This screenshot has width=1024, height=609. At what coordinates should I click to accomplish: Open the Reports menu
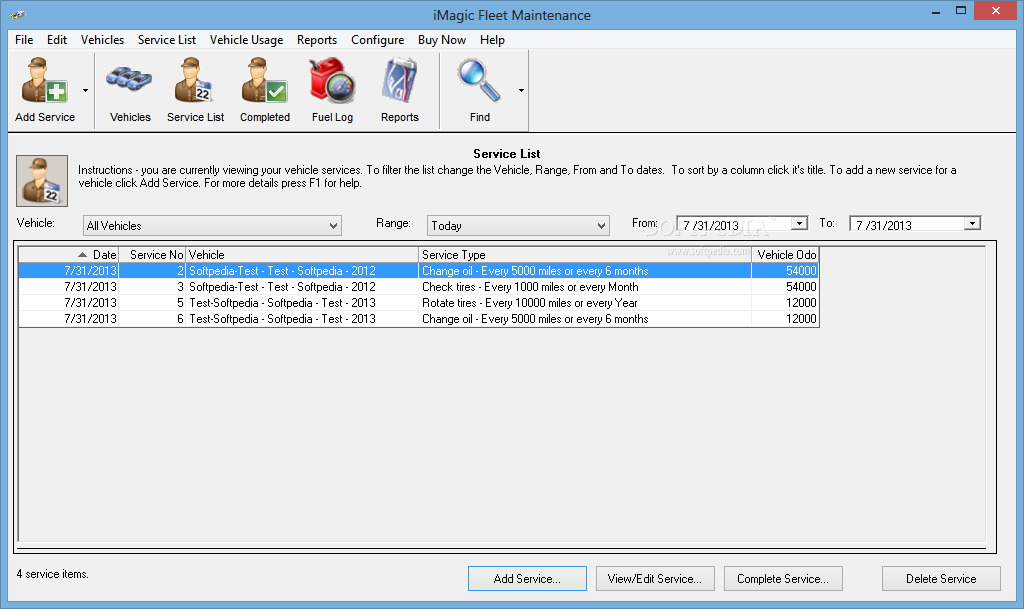[317, 40]
